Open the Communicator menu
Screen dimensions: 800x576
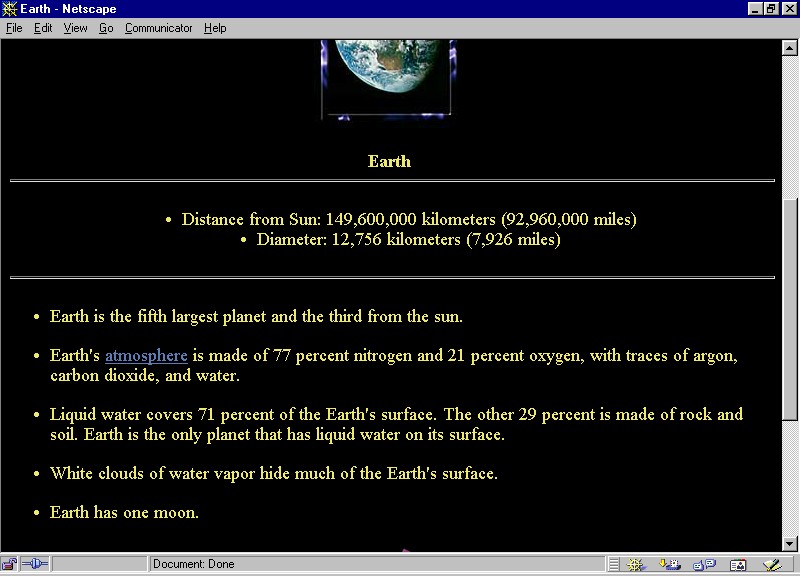[x=158, y=28]
